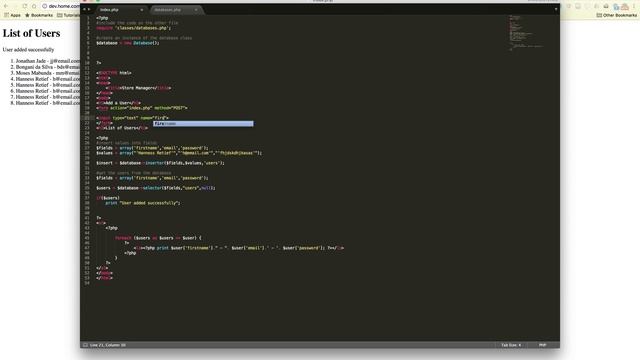Click line number 1 in the editor gutter
640x360 pixels.
point(88,18)
